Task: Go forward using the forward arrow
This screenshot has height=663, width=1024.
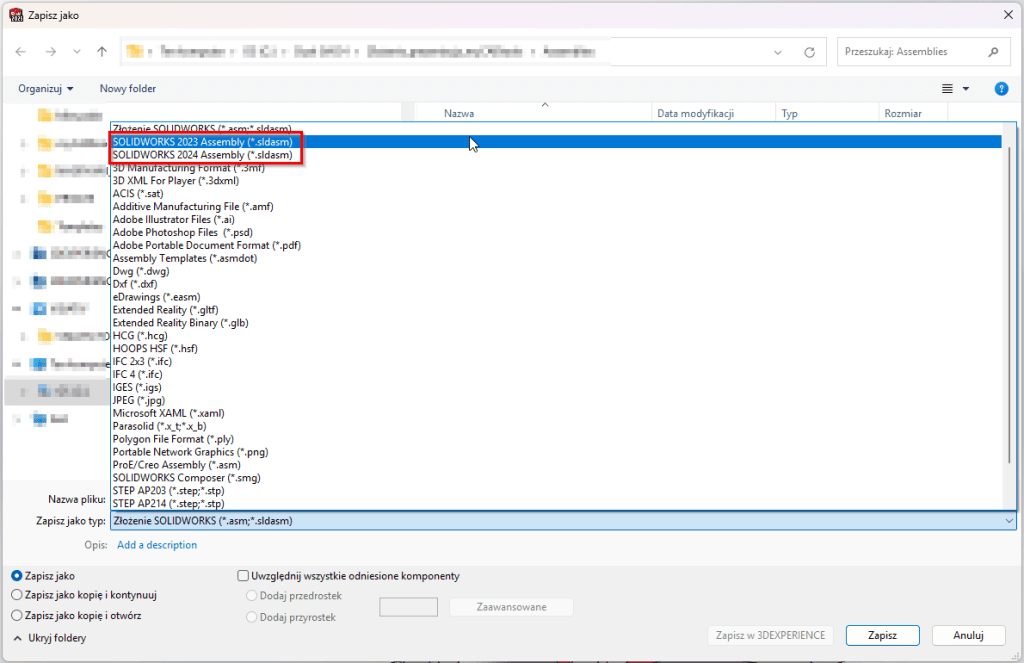Action: [x=50, y=52]
